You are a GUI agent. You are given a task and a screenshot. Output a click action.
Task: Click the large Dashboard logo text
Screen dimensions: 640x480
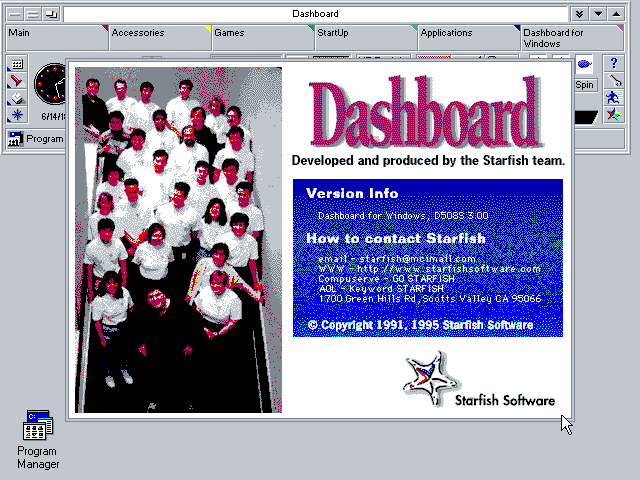pos(426,111)
